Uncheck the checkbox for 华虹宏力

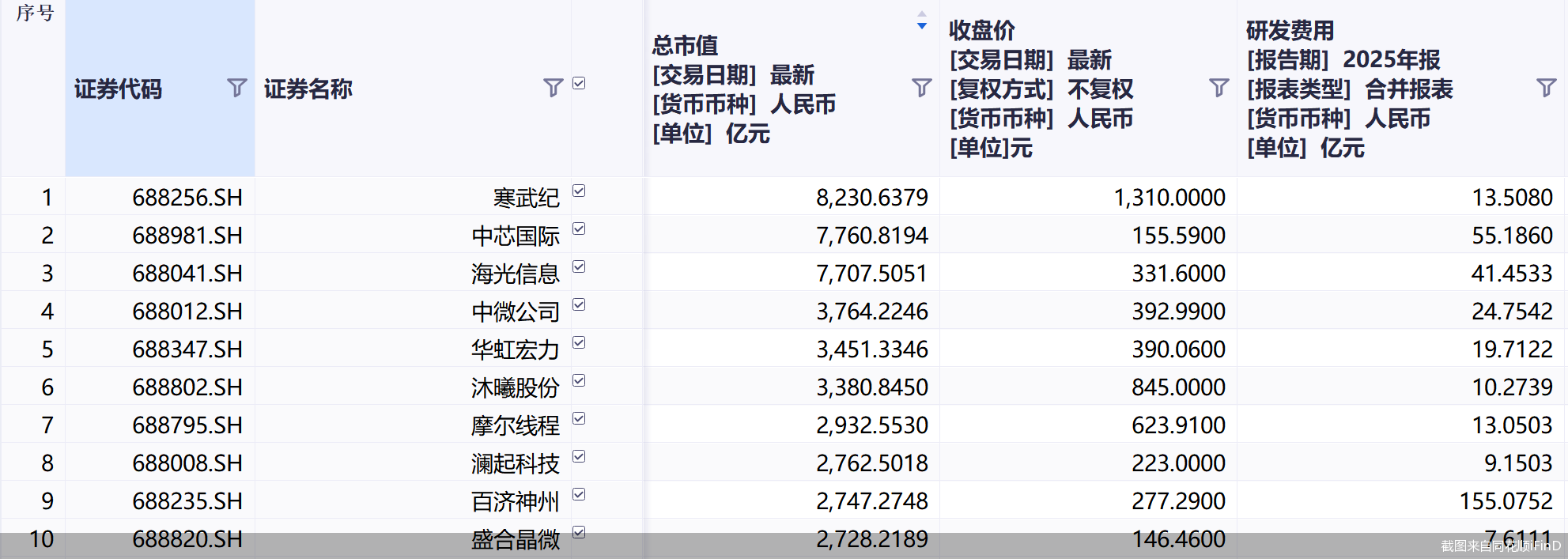[579, 342]
